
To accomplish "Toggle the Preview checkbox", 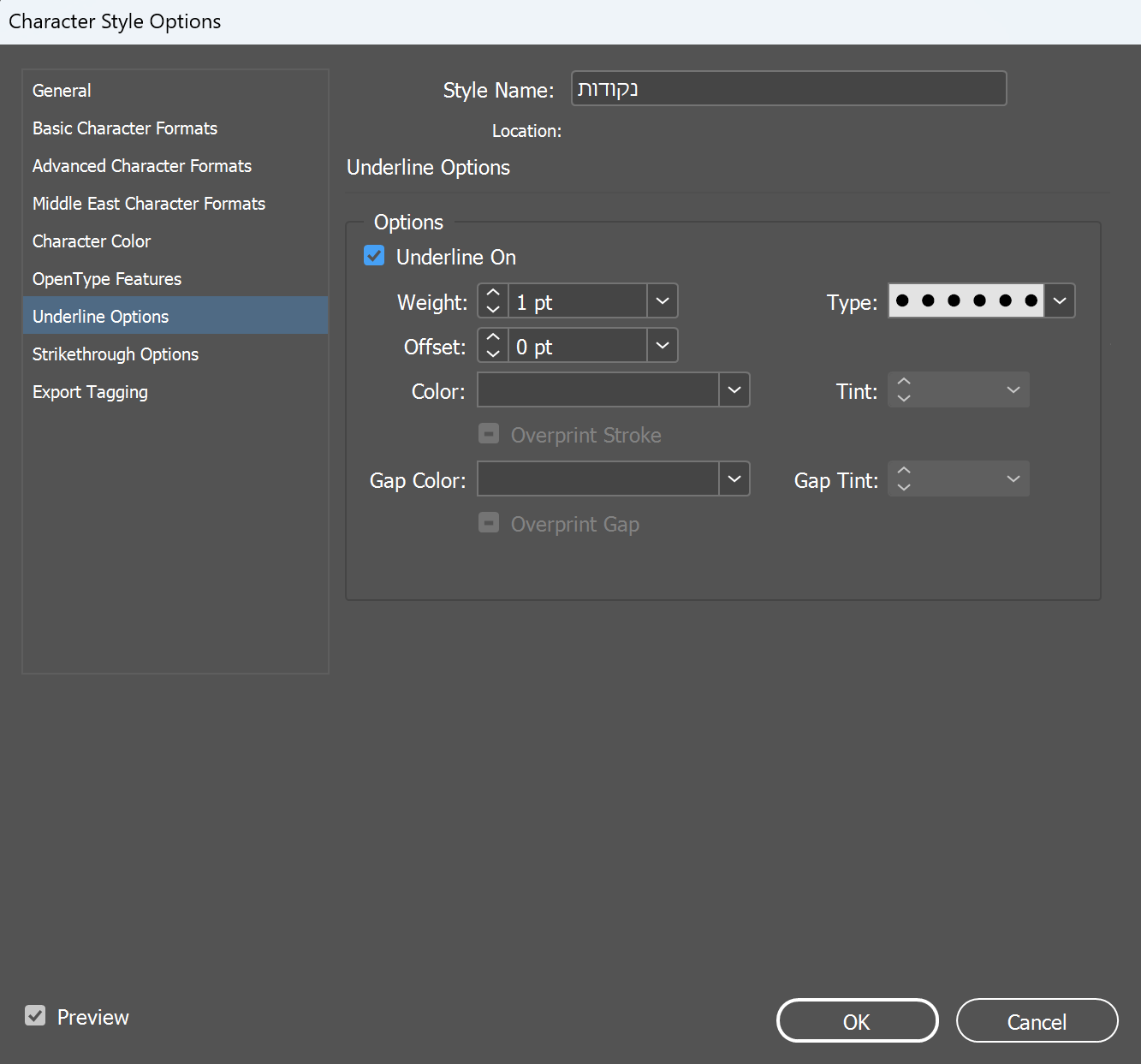I will (35, 1016).
